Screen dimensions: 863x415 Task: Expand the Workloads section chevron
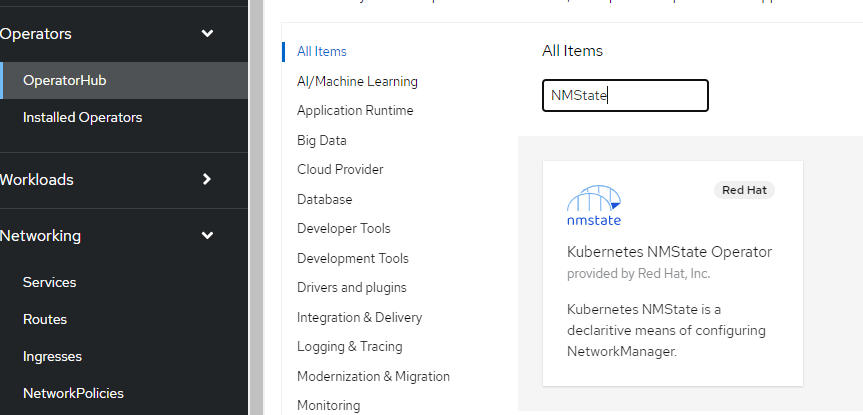(207, 179)
